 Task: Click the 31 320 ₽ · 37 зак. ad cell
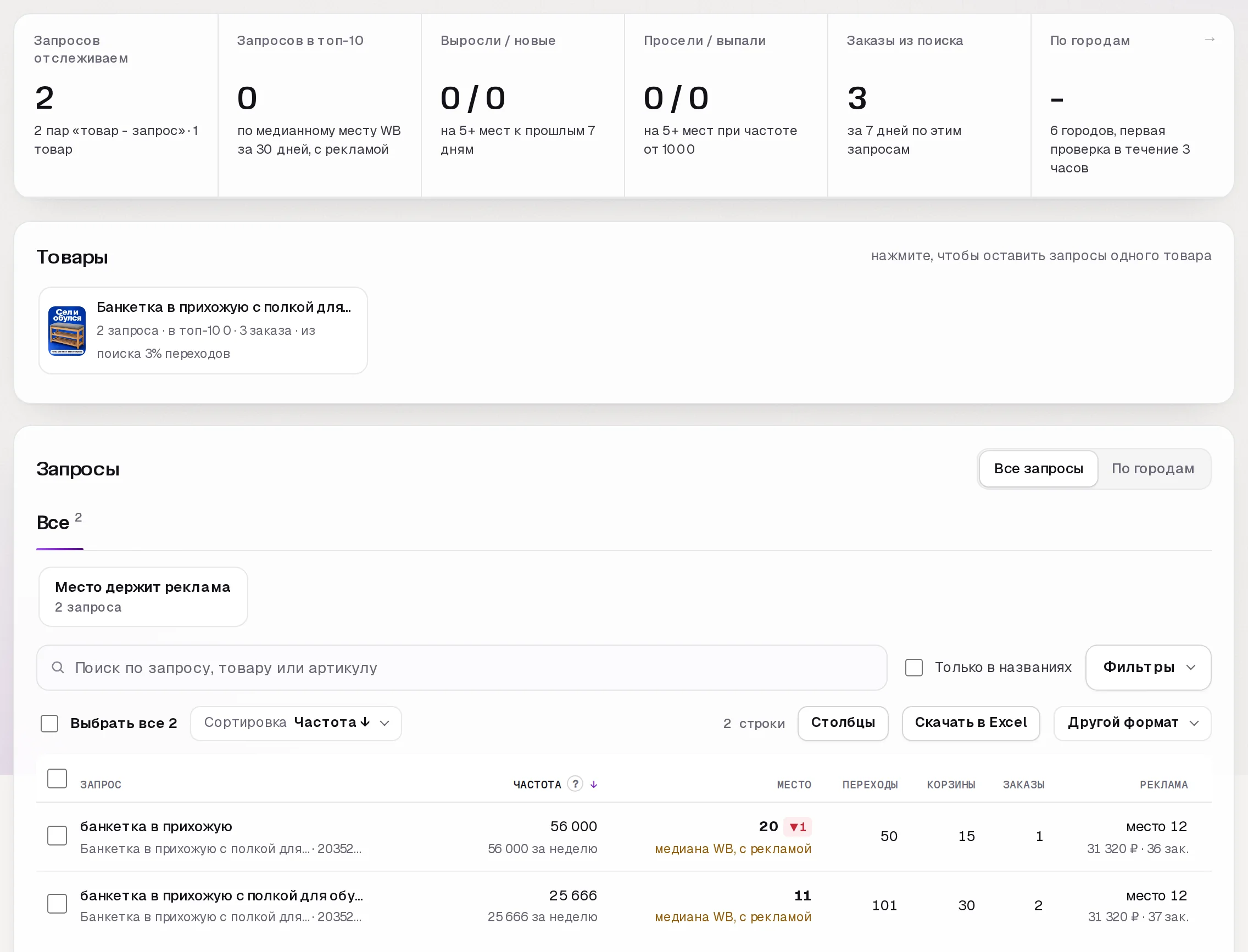point(1138,917)
